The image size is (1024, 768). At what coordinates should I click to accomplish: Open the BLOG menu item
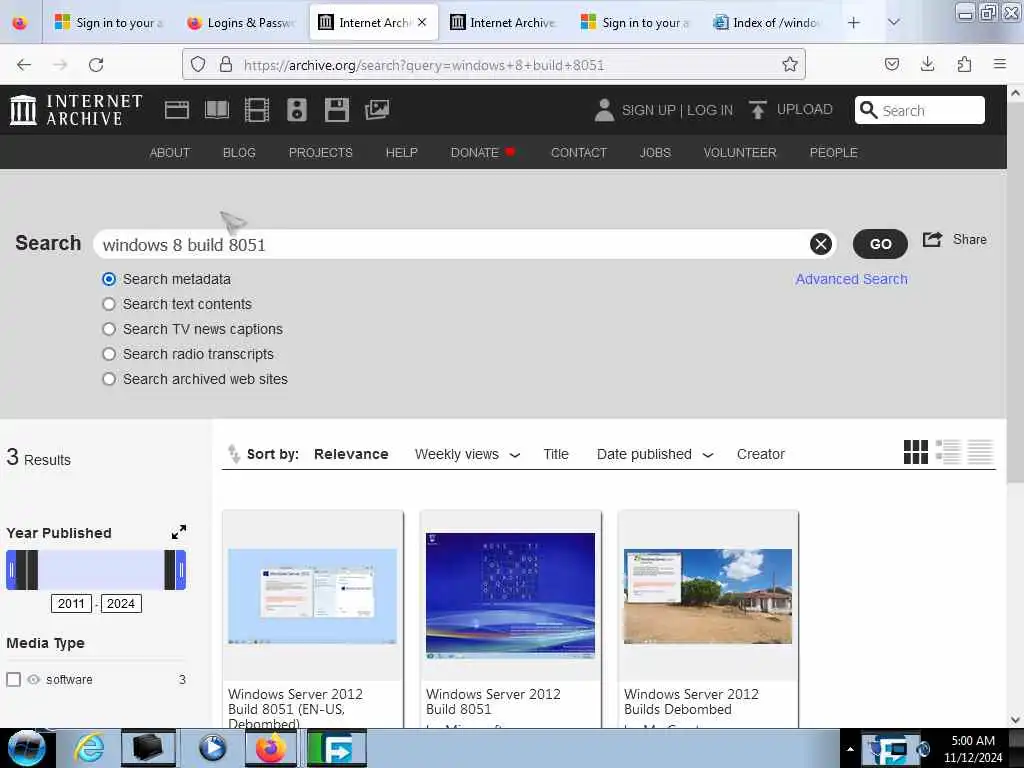[x=239, y=153]
